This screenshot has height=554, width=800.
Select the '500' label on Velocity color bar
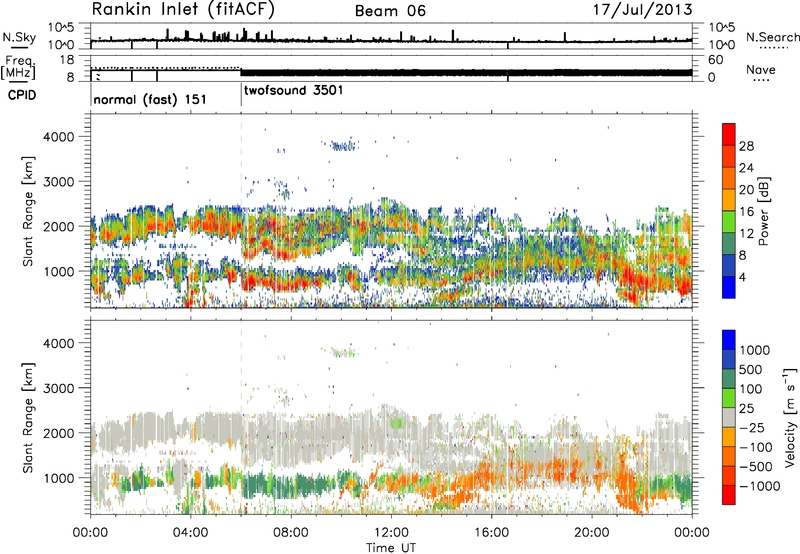[751, 370]
